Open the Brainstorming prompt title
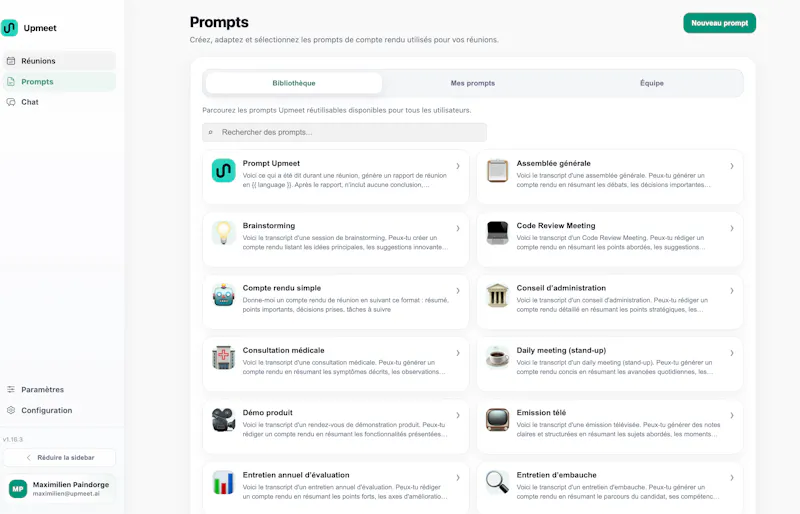800x514 pixels. 269,226
